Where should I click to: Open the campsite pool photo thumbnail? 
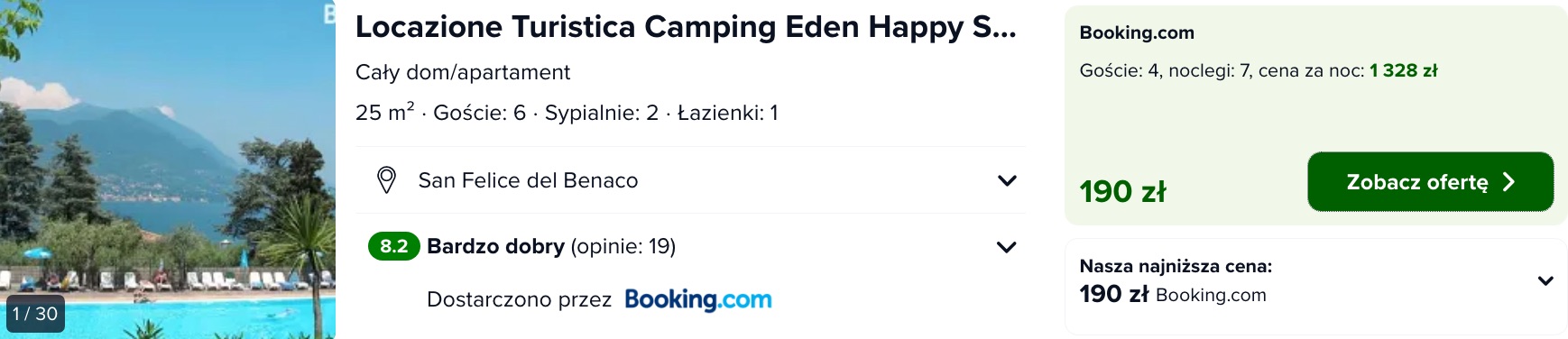[168, 169]
